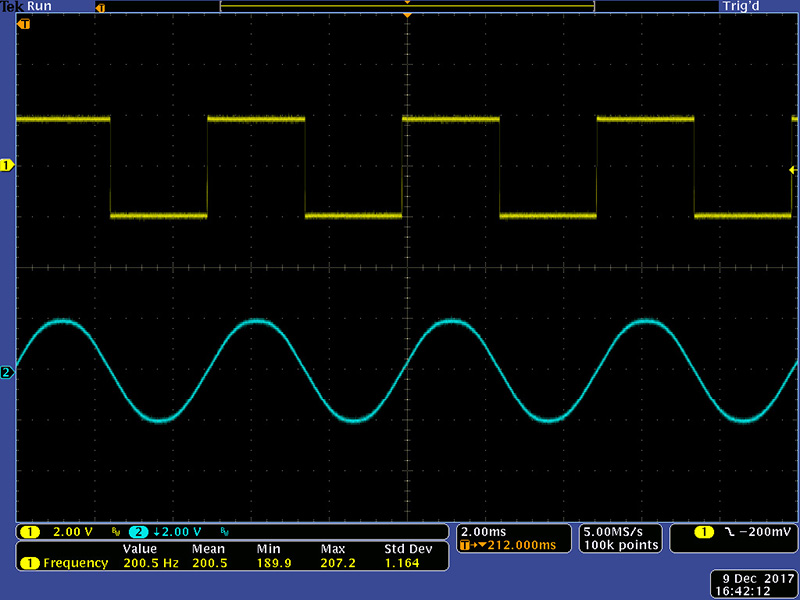Click the Std Dev column header
This screenshot has width=800, height=600.
[406, 549]
